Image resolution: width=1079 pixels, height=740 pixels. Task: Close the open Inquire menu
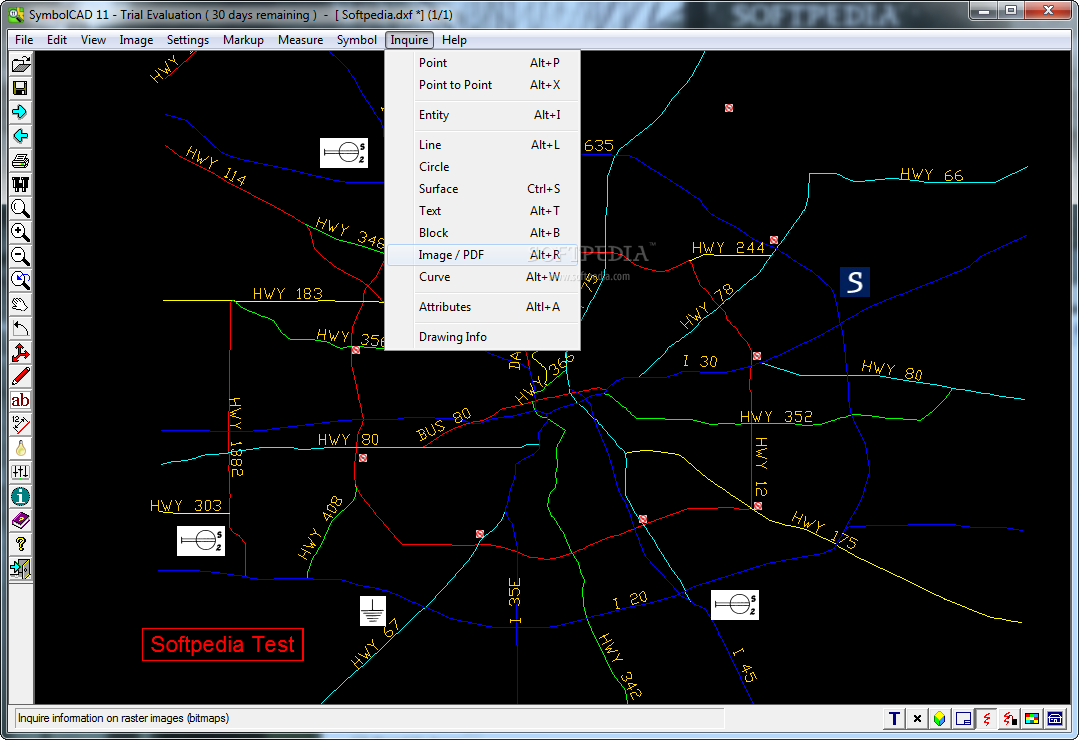tap(409, 40)
